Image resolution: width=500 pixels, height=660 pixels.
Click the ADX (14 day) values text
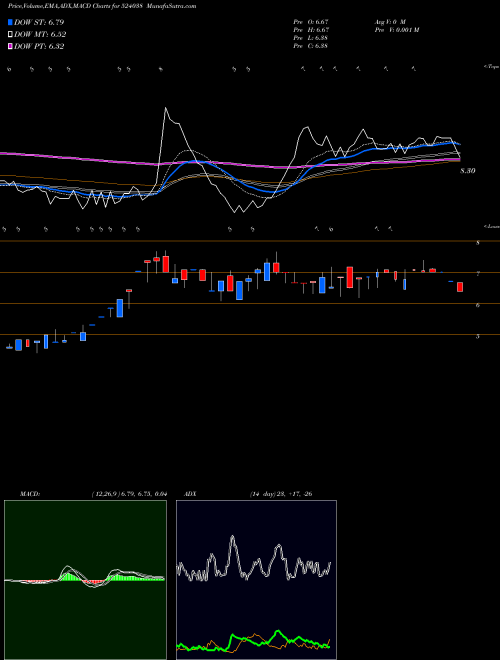click(281, 494)
